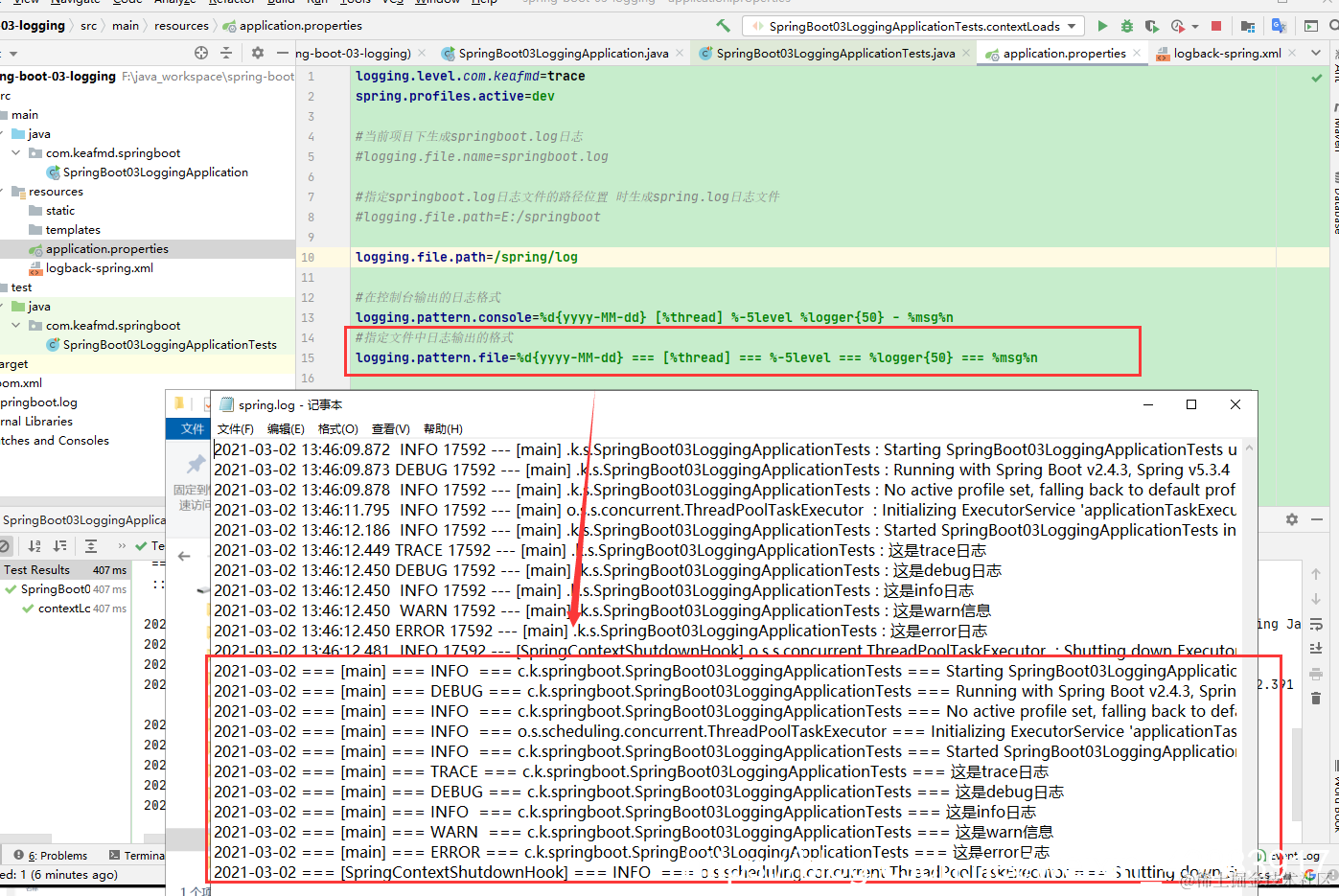Click the locate-in-project crosshair icon
Screen dimensions: 1339x896
click(201, 53)
